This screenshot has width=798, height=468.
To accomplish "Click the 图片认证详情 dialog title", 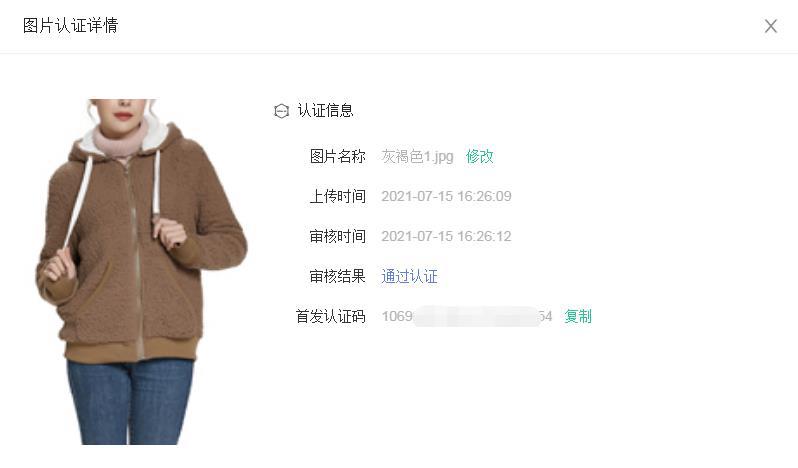I will (x=71, y=25).
